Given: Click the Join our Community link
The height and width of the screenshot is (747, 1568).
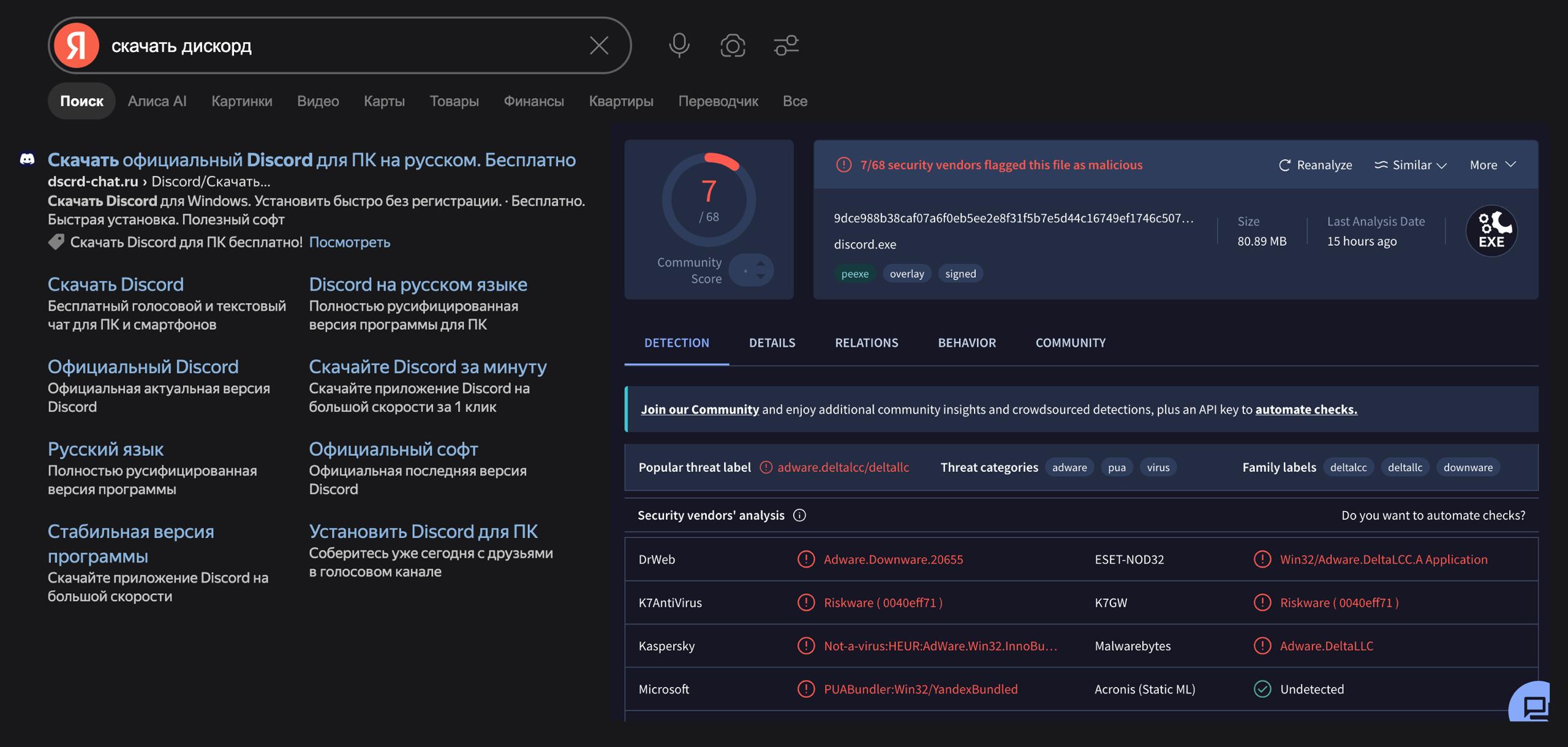Looking at the screenshot, I should pos(699,409).
